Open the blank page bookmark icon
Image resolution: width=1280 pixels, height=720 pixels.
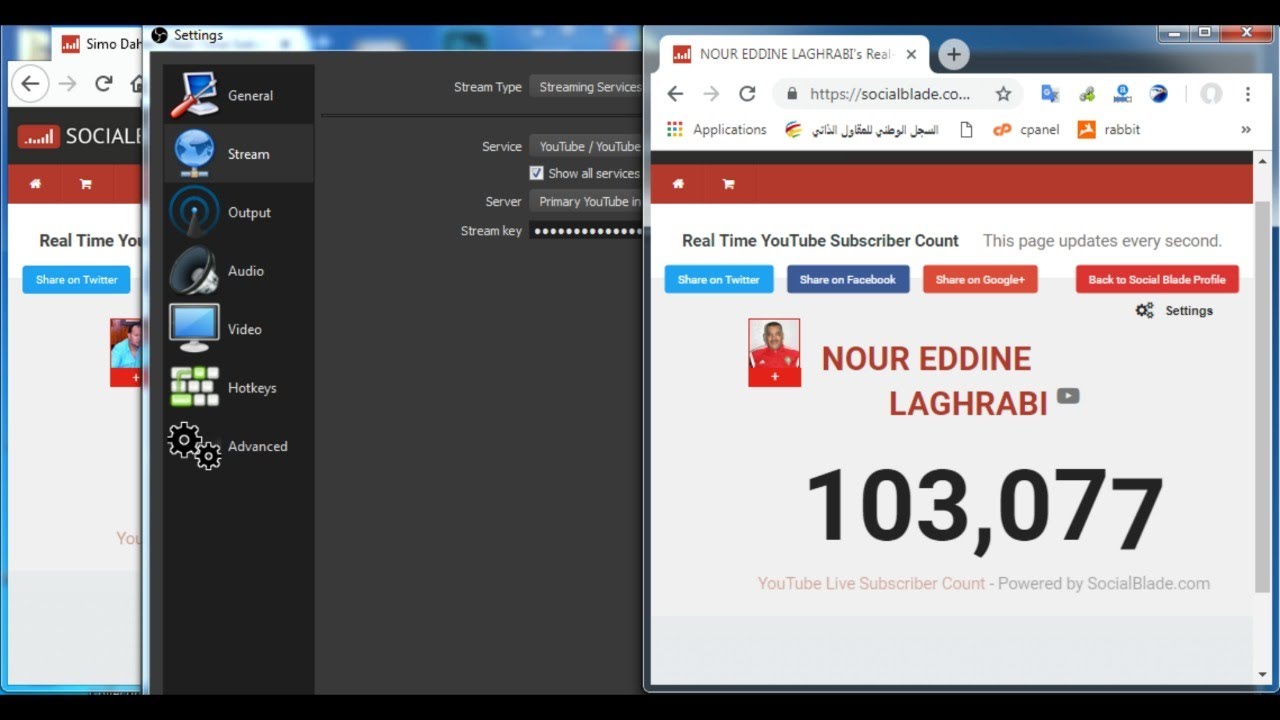pos(966,130)
